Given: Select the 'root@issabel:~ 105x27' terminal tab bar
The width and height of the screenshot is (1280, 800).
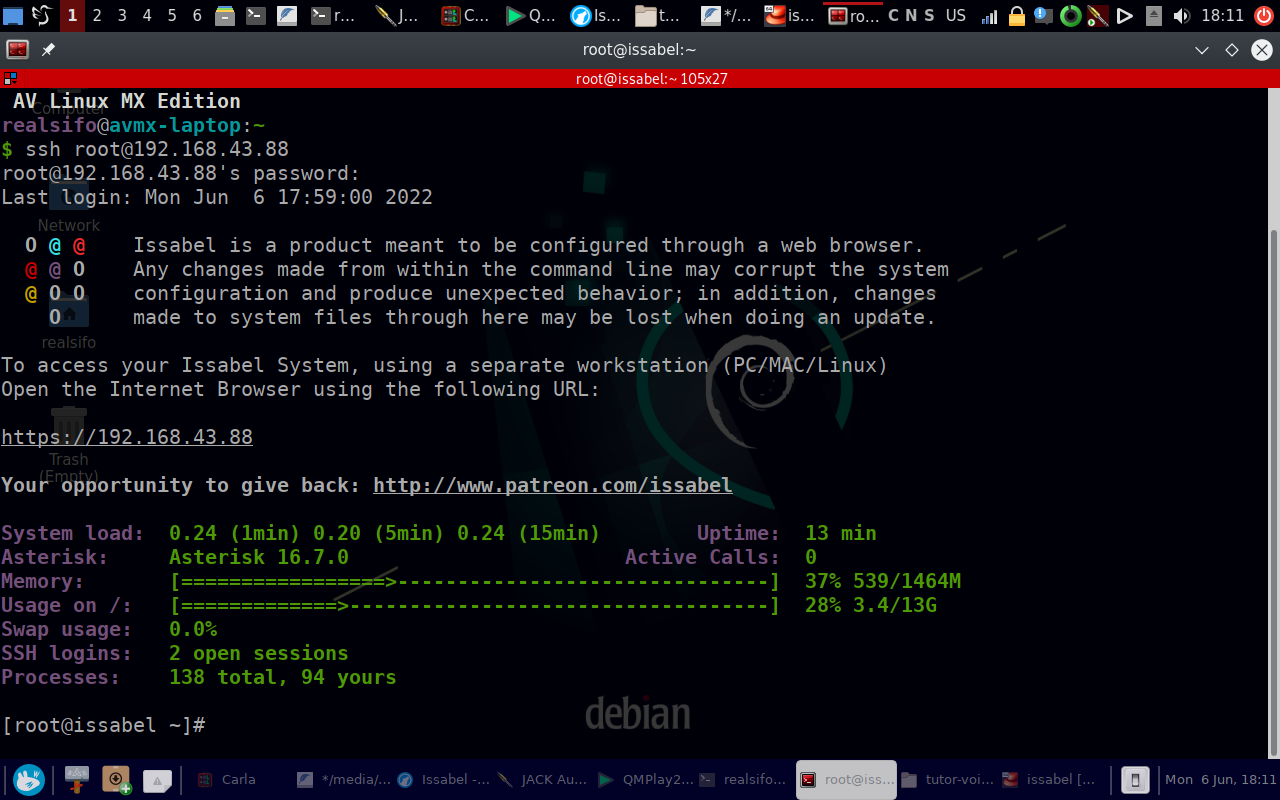Looking at the screenshot, I should pos(651,79).
